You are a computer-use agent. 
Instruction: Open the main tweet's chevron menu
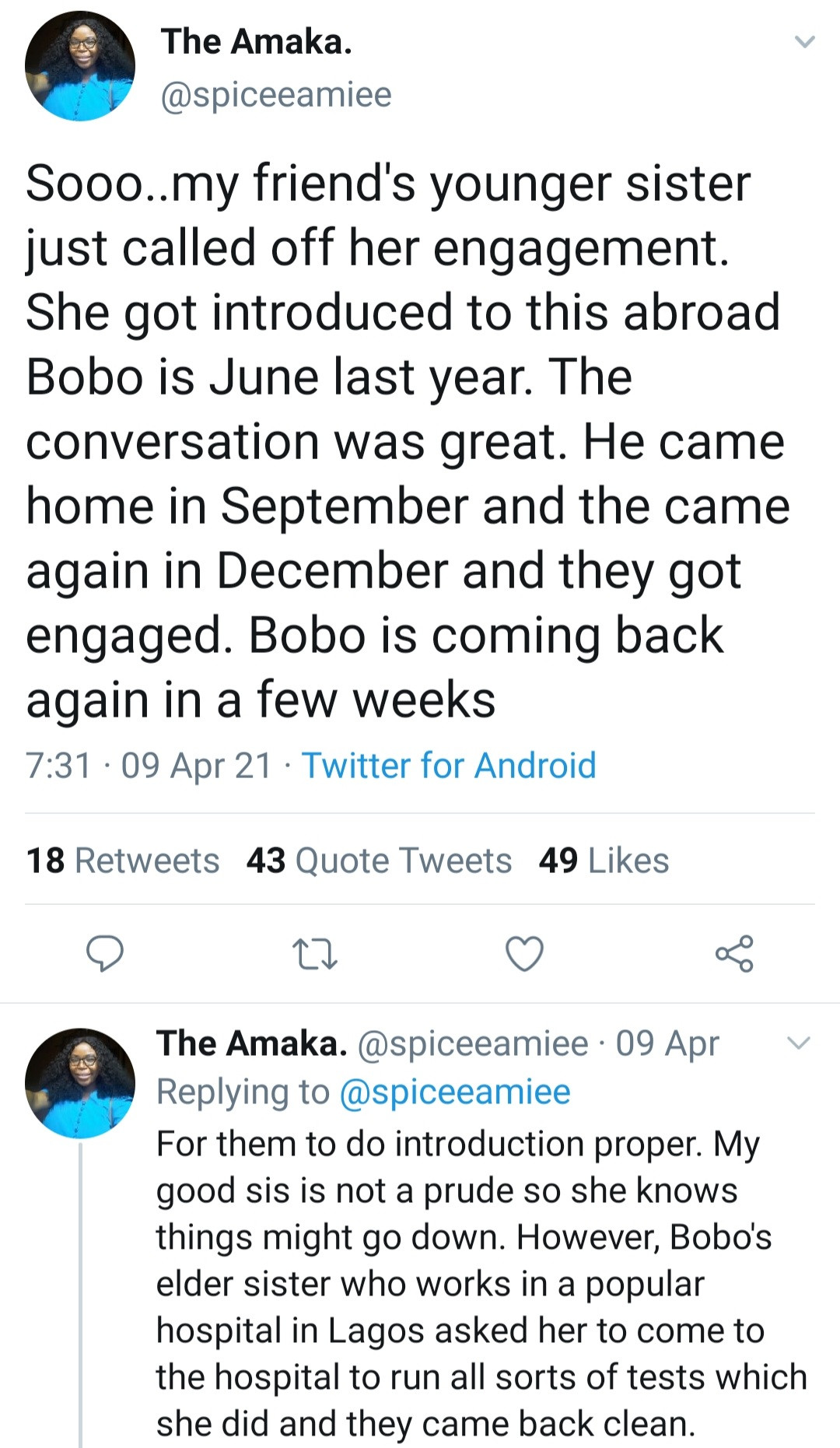pyautogui.click(x=804, y=42)
